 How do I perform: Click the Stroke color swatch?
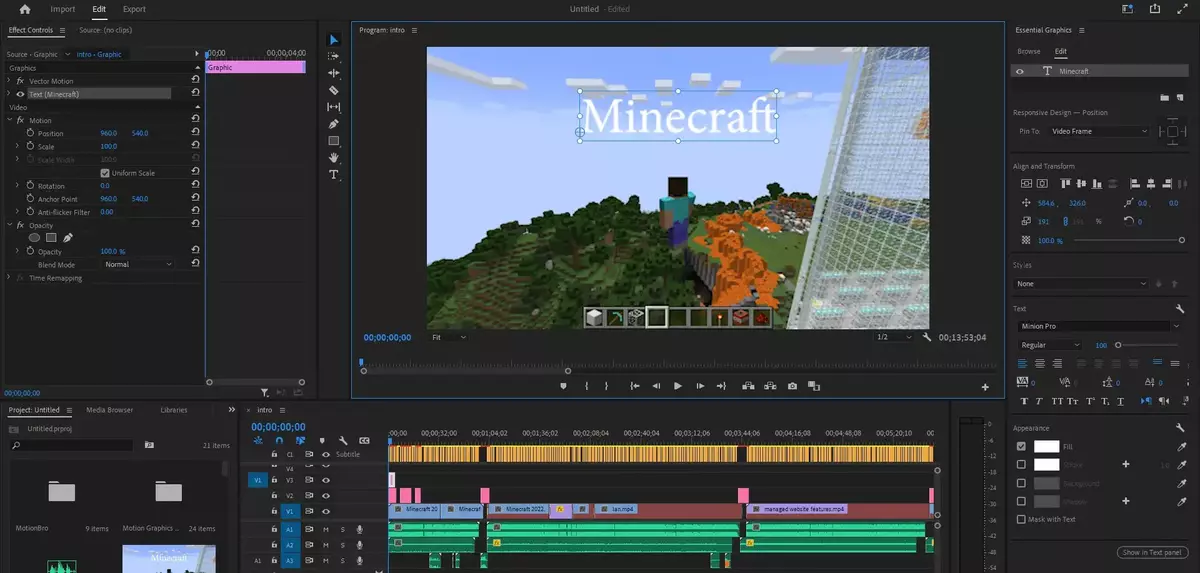pos(1046,465)
